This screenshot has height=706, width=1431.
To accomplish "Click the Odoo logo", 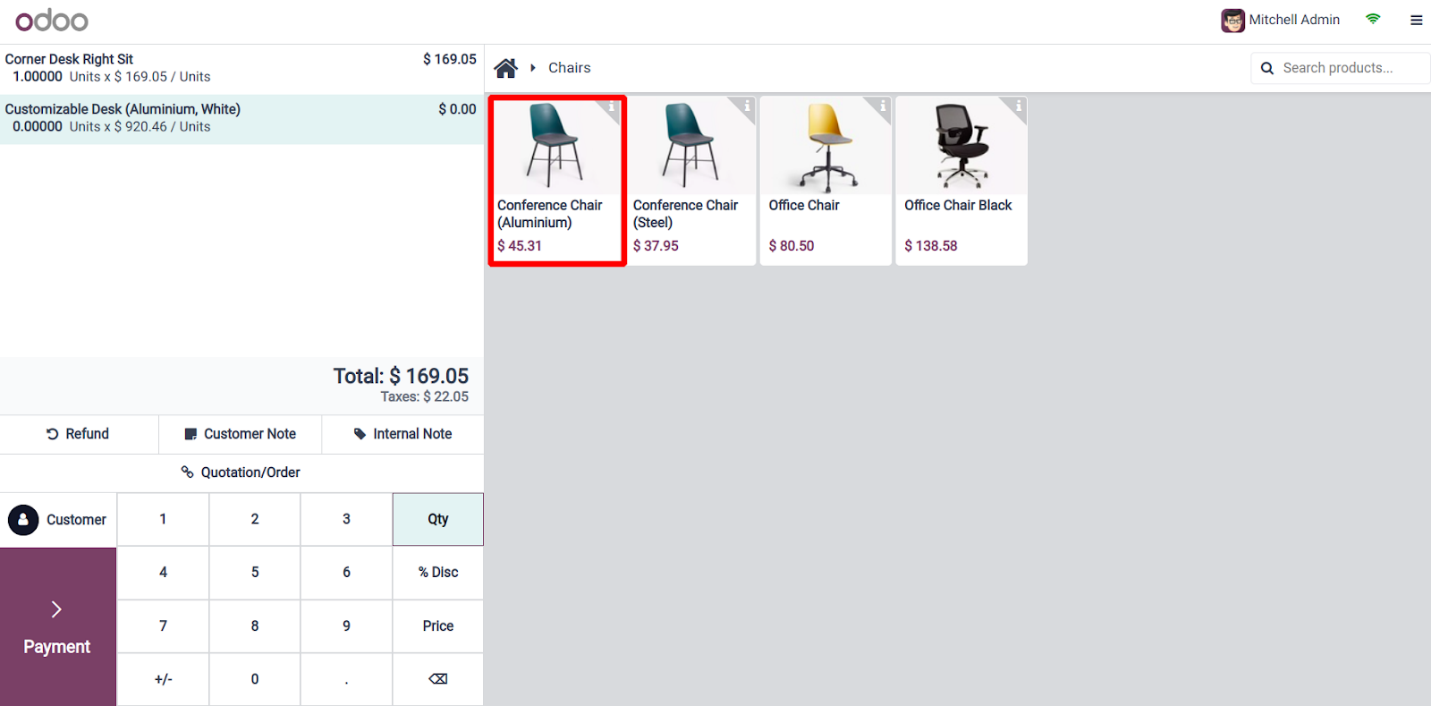I will [x=52, y=20].
